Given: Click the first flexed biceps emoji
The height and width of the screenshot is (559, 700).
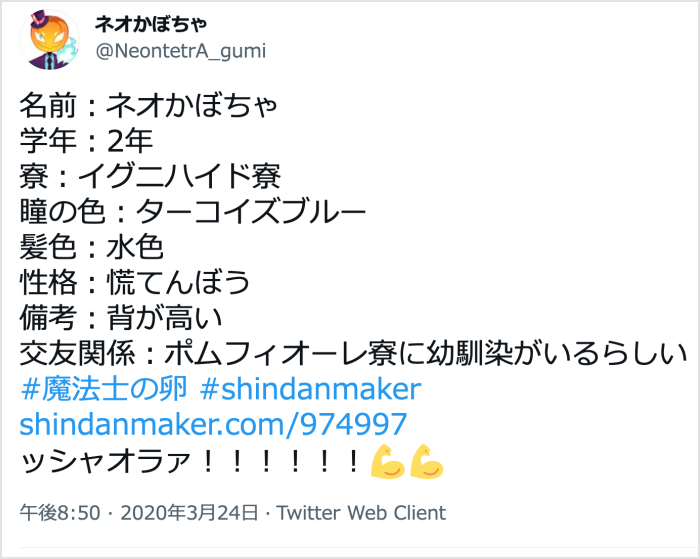Looking at the screenshot, I should pos(388,461).
